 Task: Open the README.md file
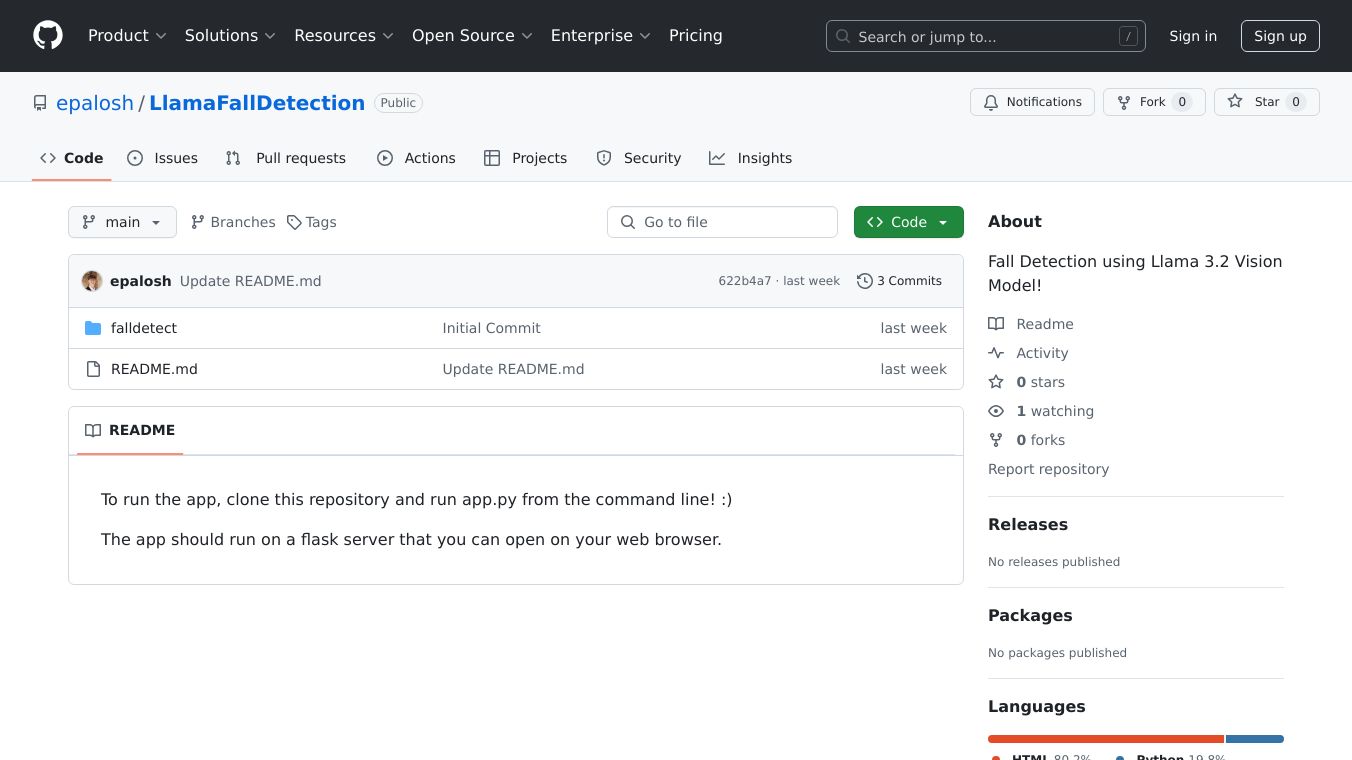pos(154,369)
